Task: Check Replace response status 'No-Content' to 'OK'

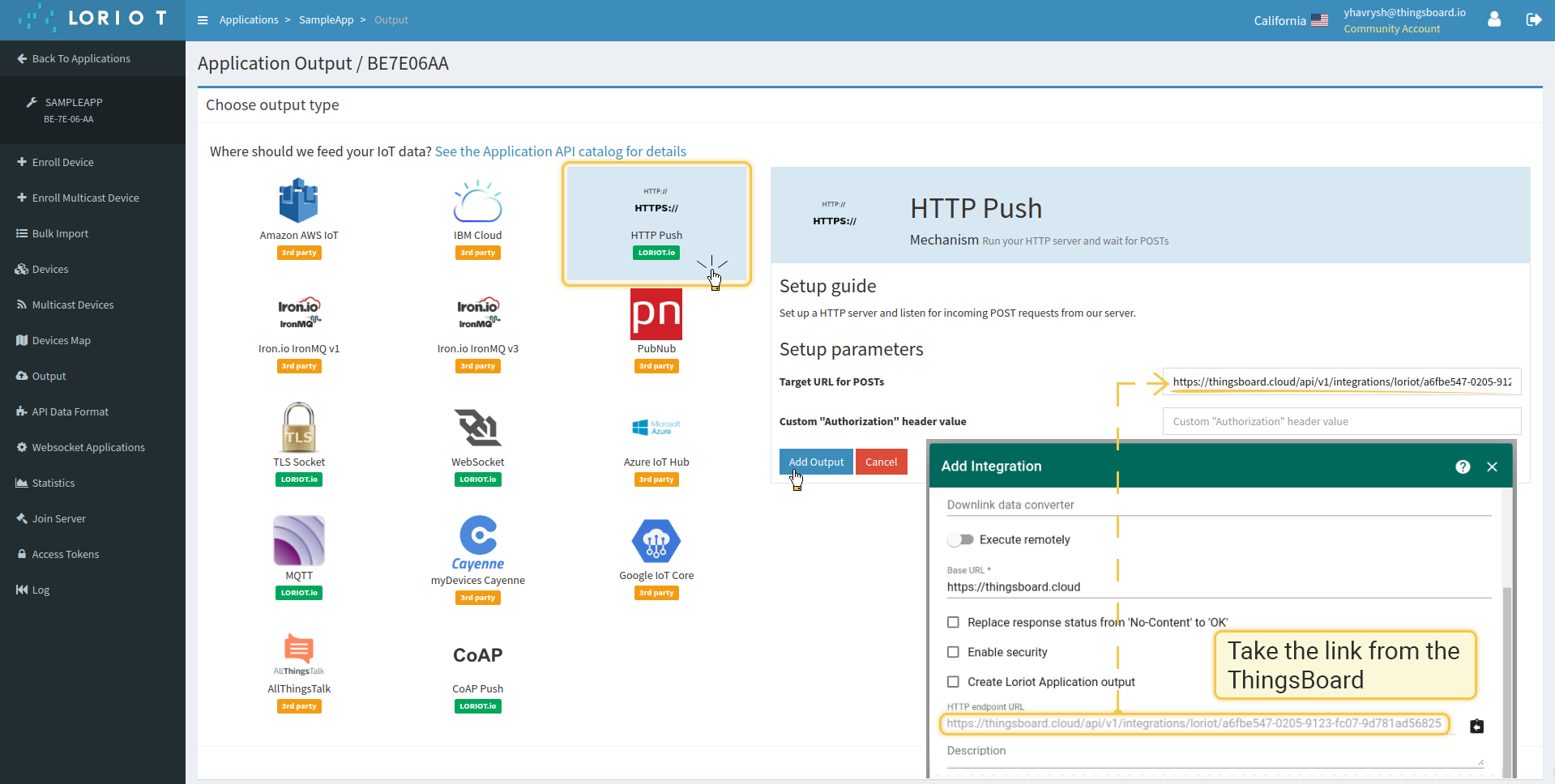Action: (x=953, y=622)
